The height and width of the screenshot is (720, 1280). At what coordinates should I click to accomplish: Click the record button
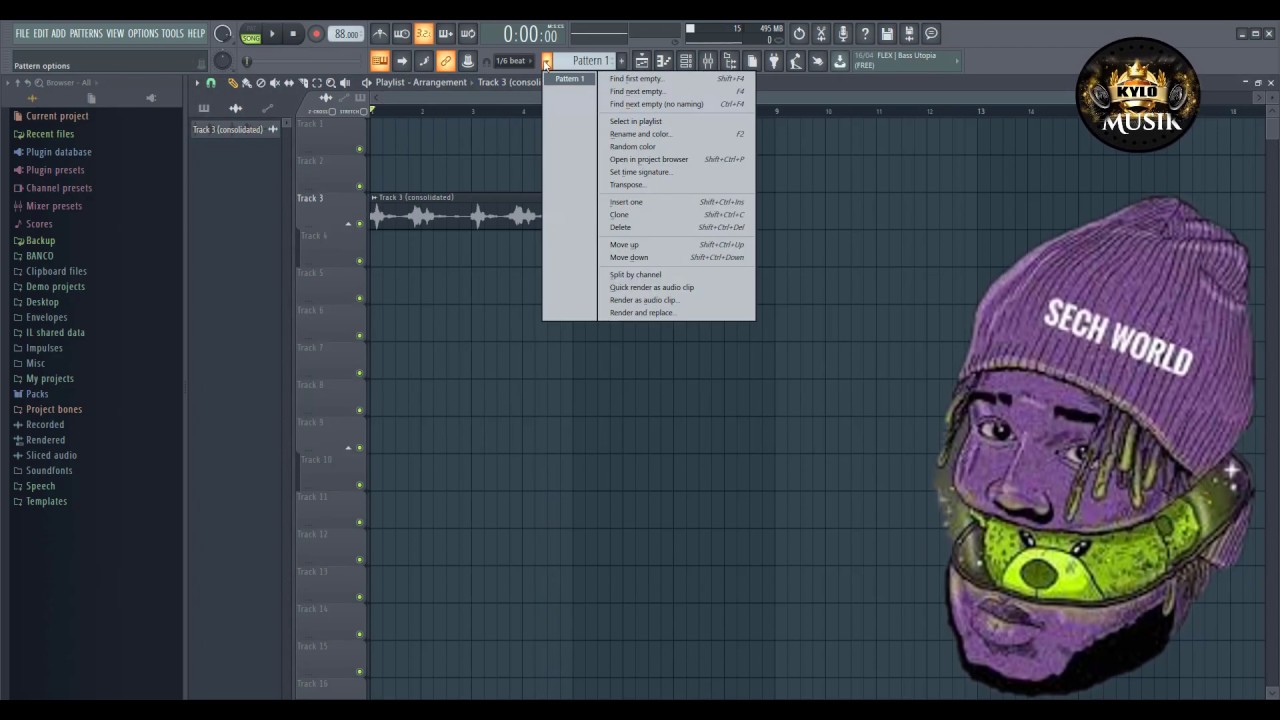[x=316, y=34]
